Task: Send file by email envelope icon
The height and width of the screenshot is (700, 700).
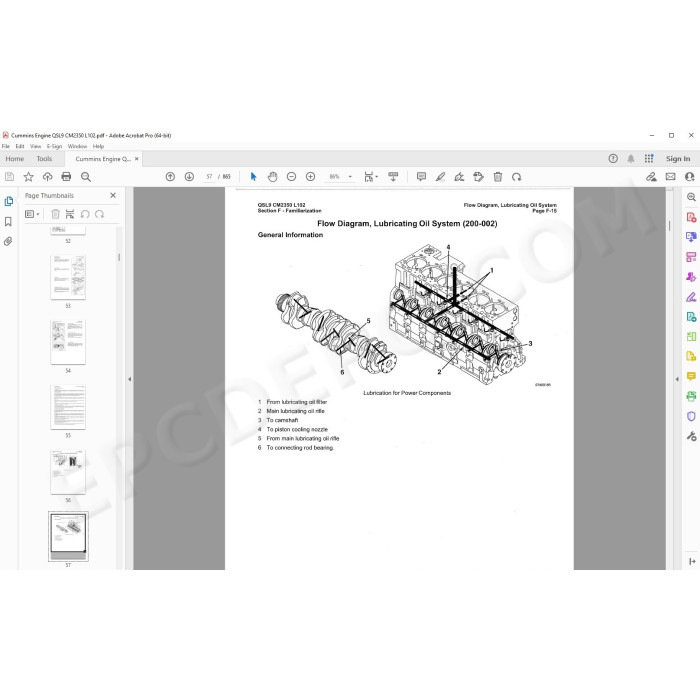Action: [671, 177]
